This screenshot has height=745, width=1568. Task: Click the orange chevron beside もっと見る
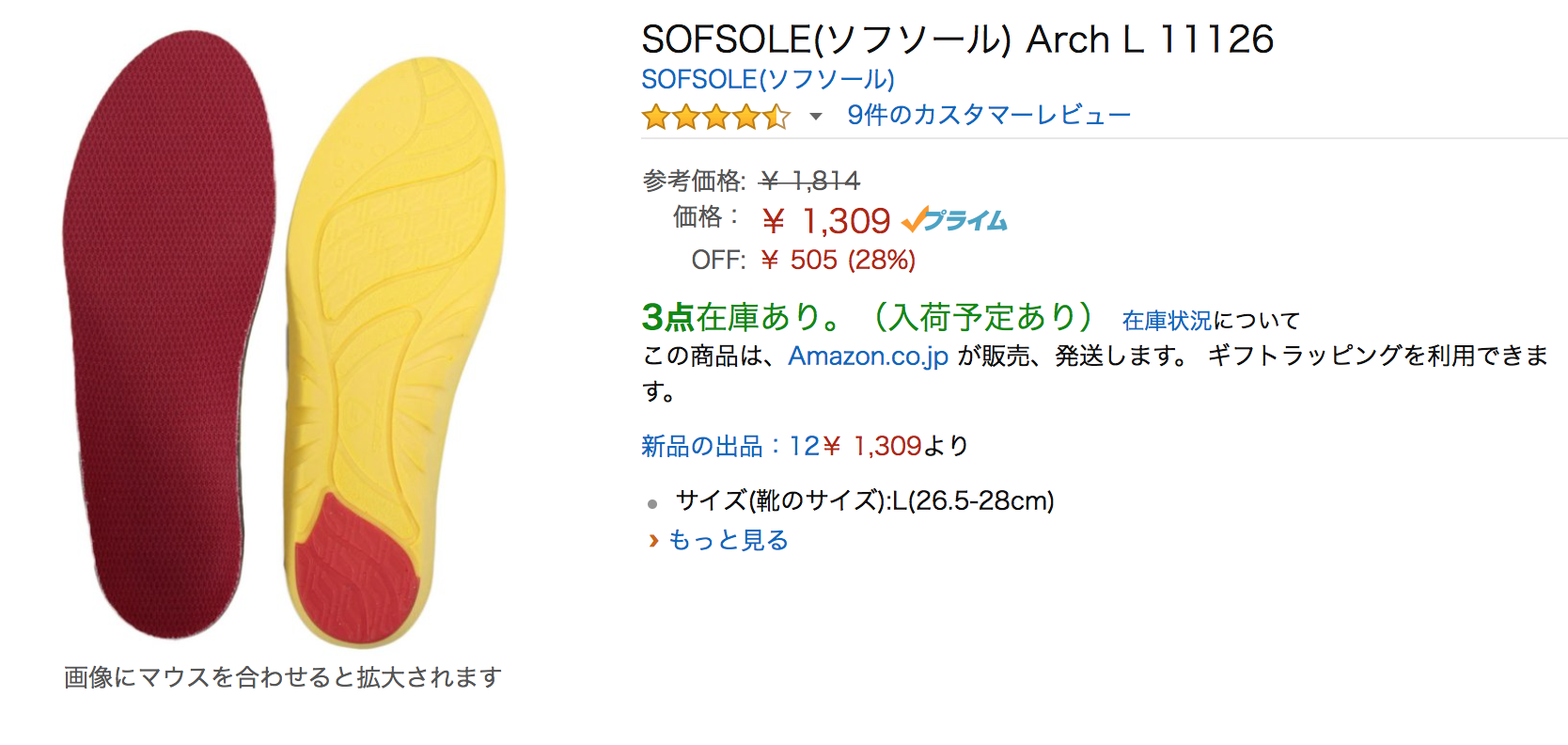pyautogui.click(x=653, y=540)
